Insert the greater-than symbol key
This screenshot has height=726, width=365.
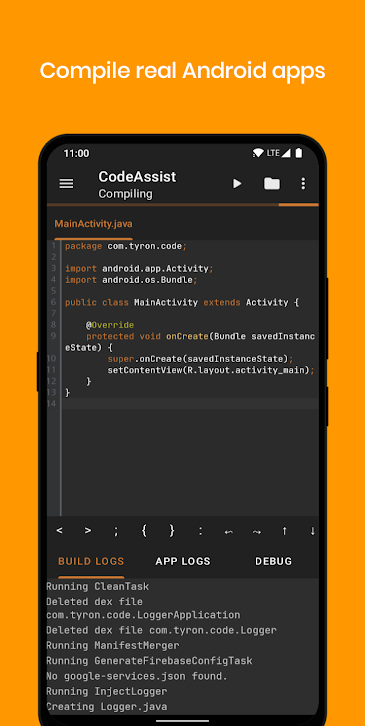(x=88, y=531)
